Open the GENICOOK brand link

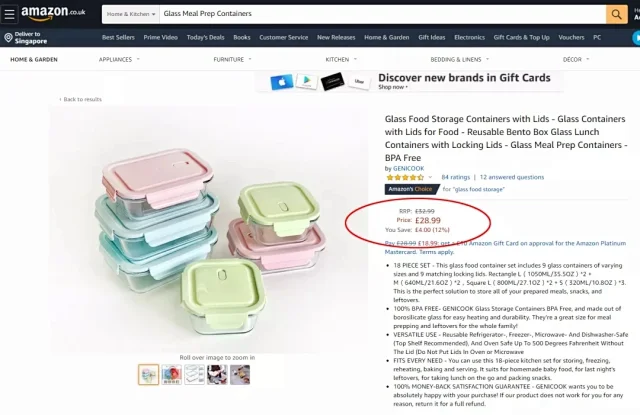click(x=409, y=169)
